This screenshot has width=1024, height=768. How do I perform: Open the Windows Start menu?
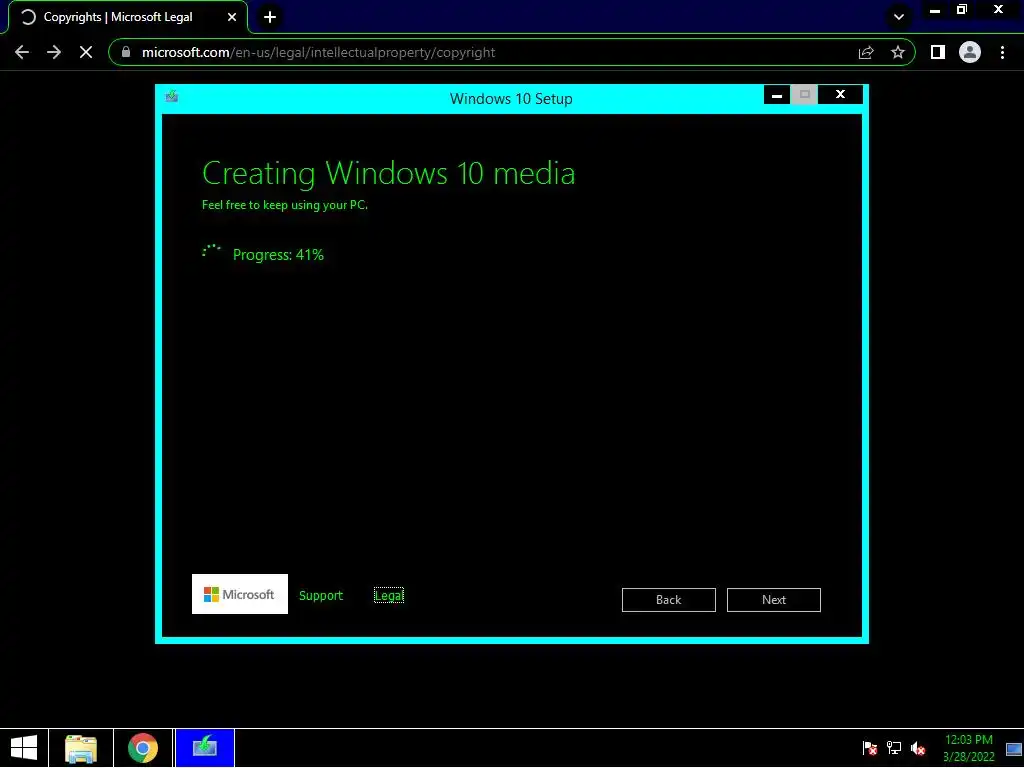[24, 748]
